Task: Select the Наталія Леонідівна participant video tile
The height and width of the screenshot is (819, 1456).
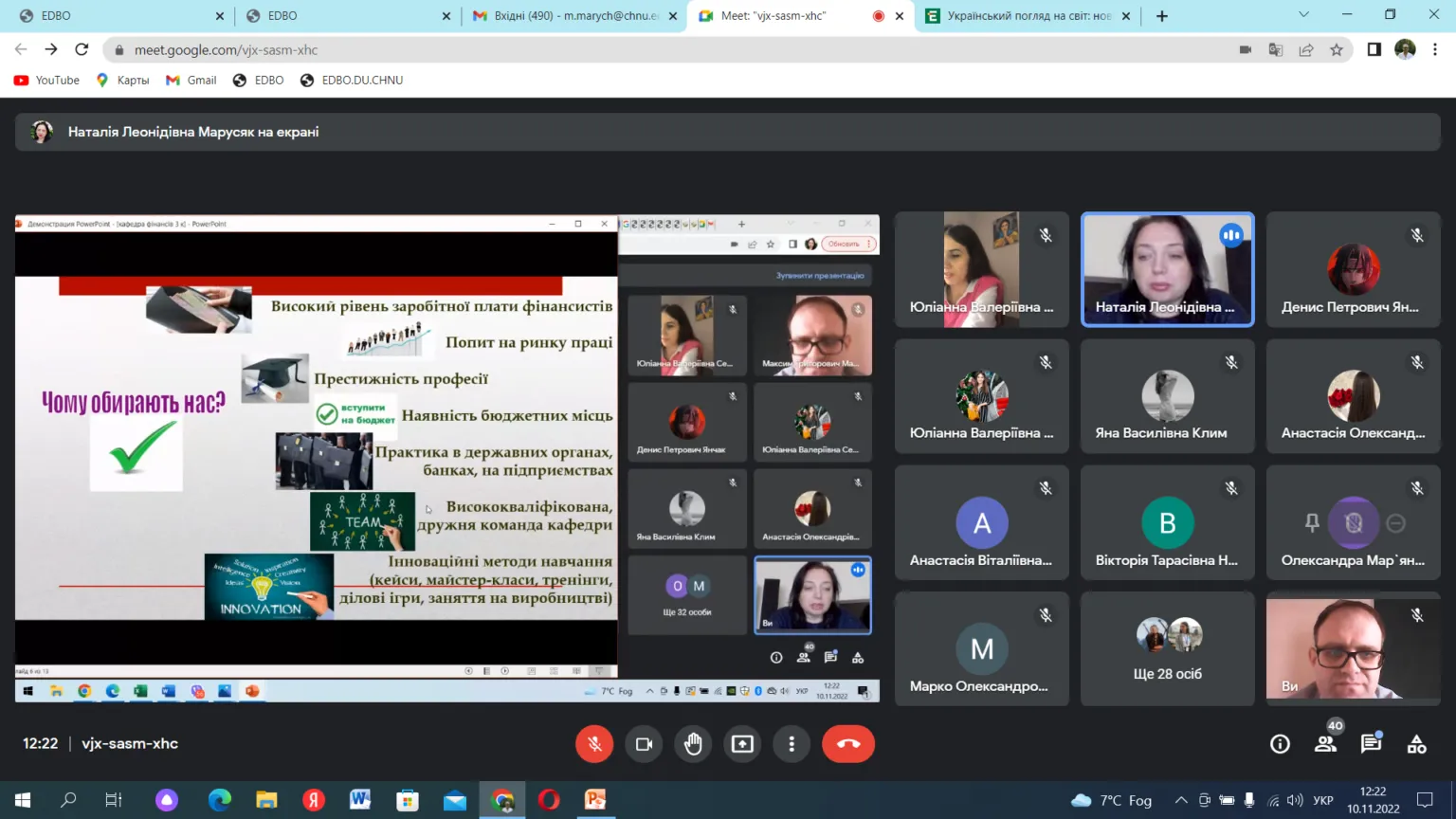Action: (x=1168, y=269)
